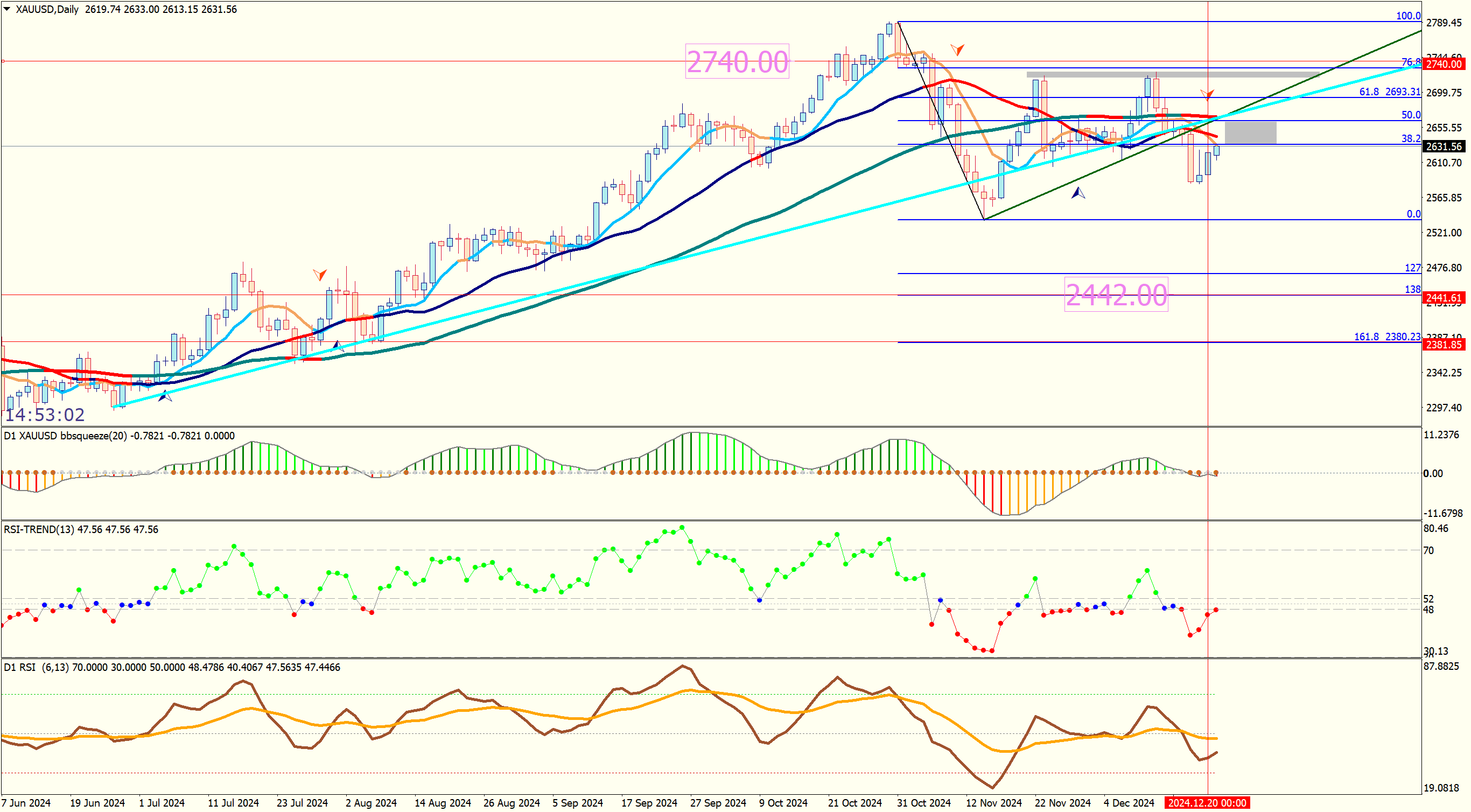Viewport: 1471px width, 812px height.
Task: Click the blue up arrow near late July lows
Action: pos(338,346)
